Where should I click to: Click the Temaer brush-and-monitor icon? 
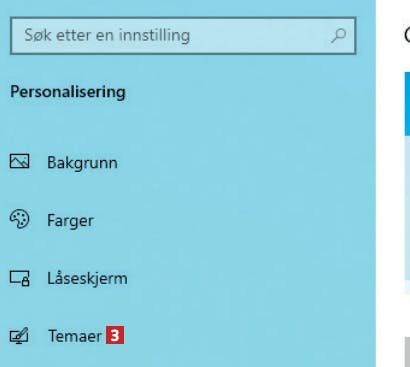[x=19, y=336]
